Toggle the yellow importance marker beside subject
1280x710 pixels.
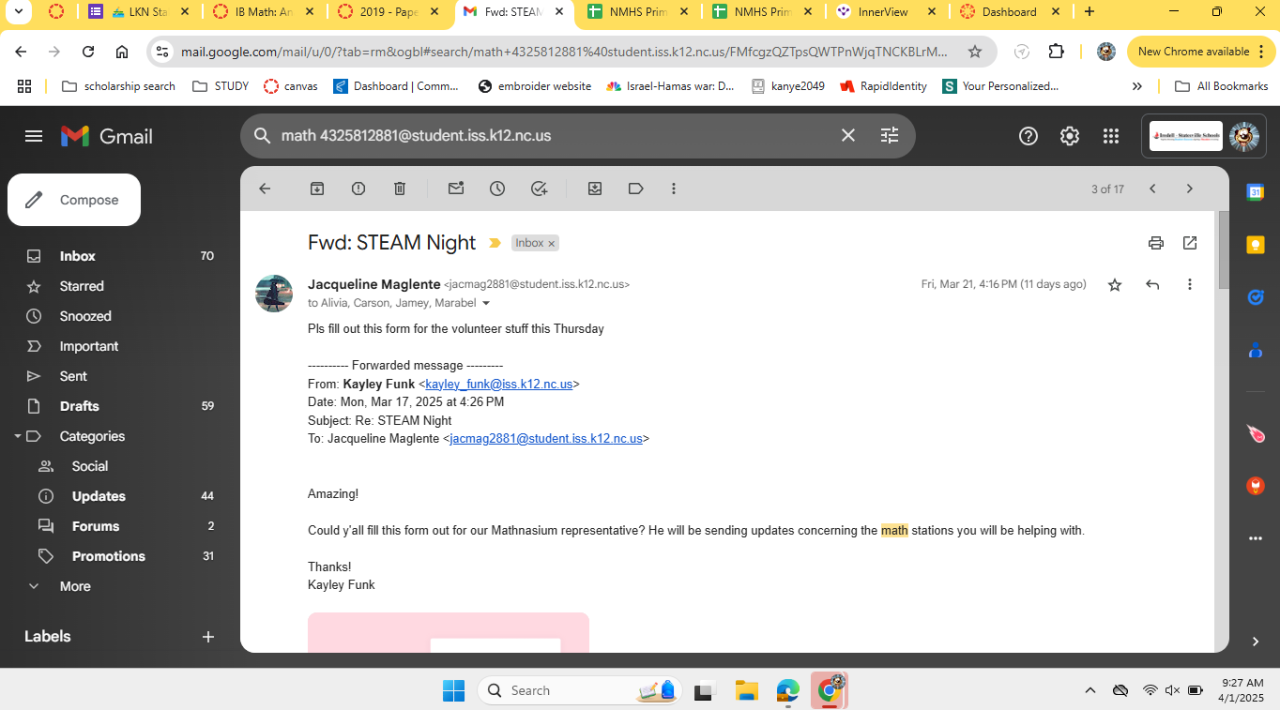[x=494, y=243]
